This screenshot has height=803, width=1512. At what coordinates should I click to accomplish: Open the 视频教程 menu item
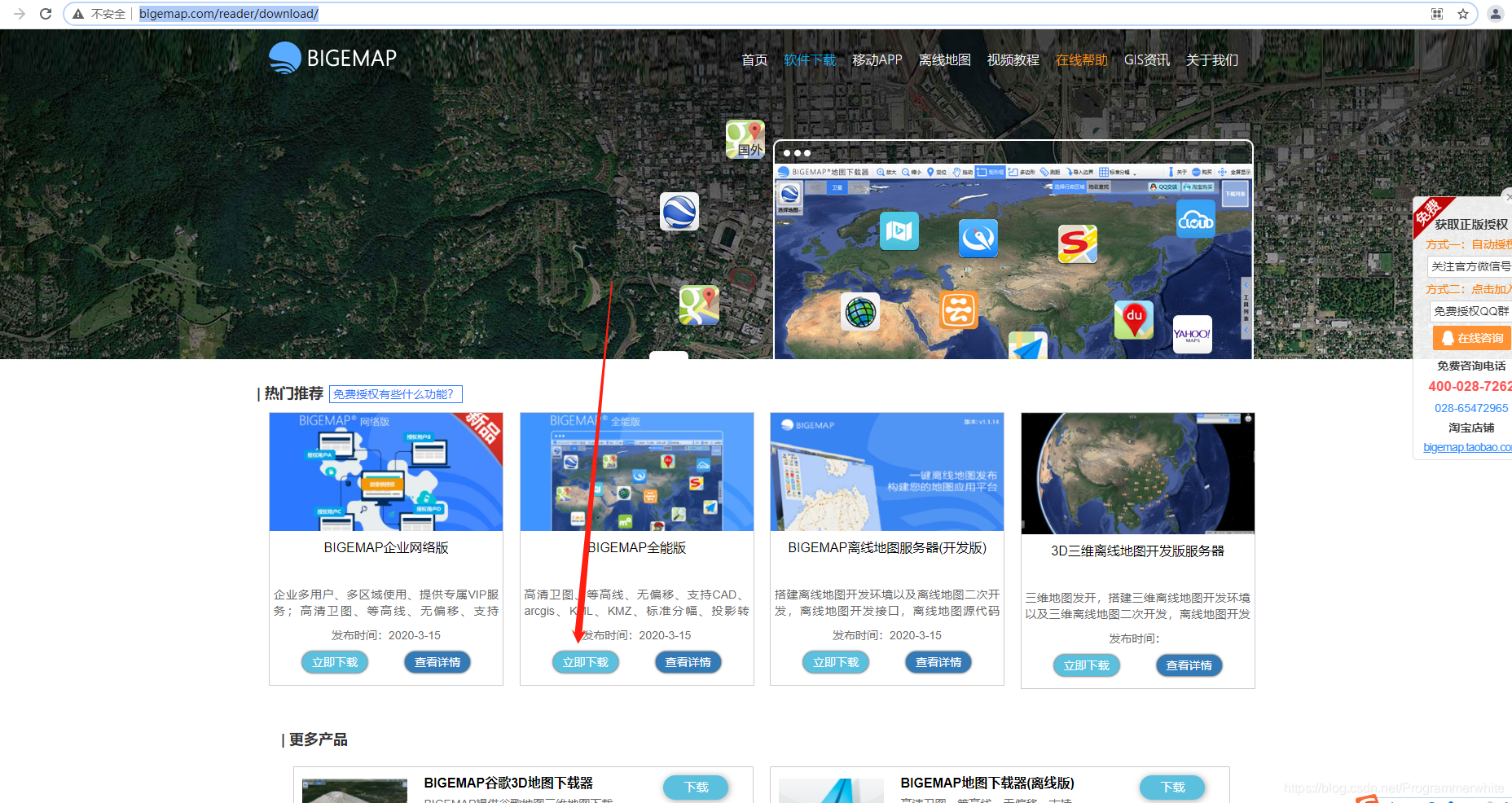click(x=1013, y=60)
